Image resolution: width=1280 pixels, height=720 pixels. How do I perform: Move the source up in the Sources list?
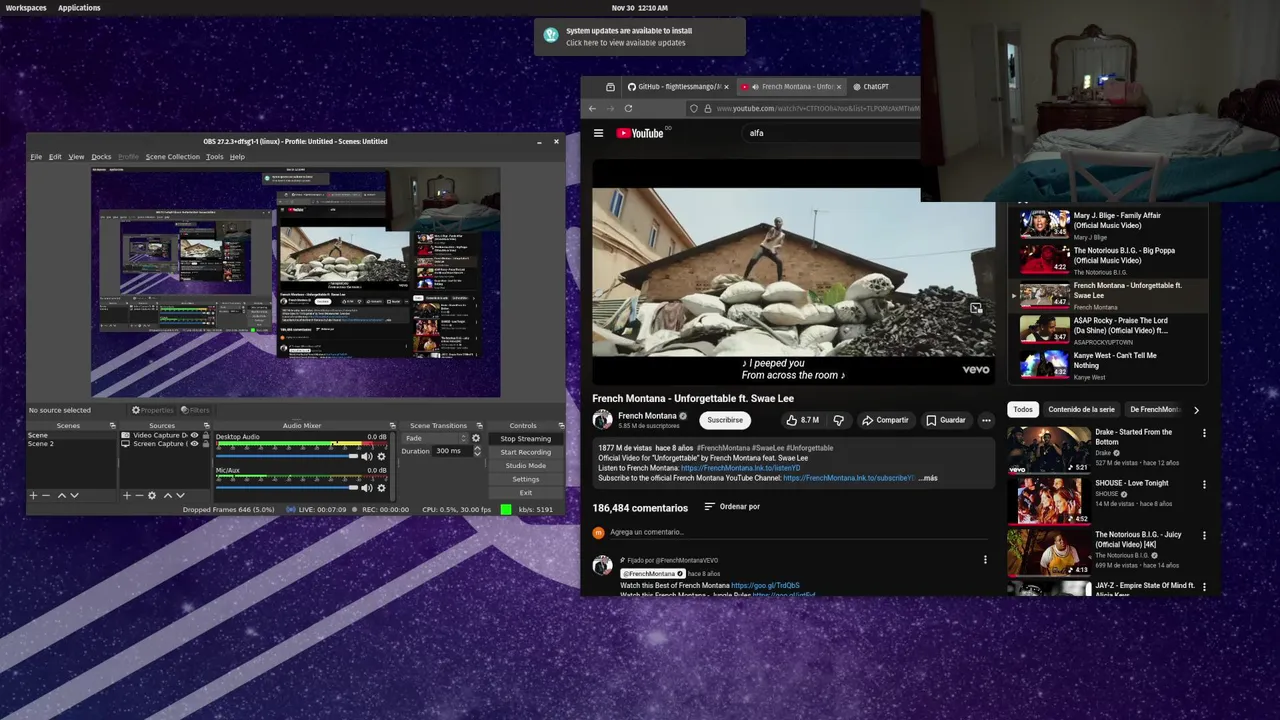[x=167, y=495]
